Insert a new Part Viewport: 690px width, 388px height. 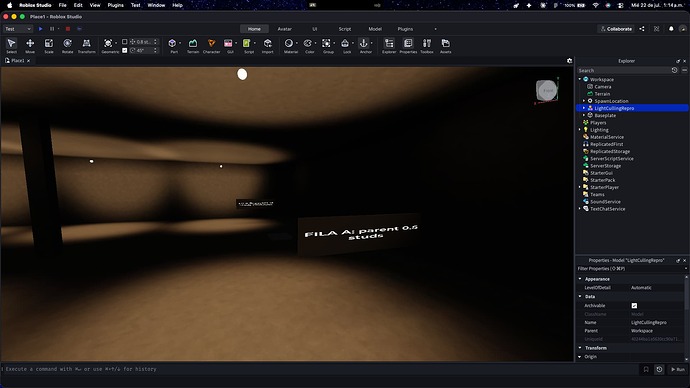tap(172, 43)
